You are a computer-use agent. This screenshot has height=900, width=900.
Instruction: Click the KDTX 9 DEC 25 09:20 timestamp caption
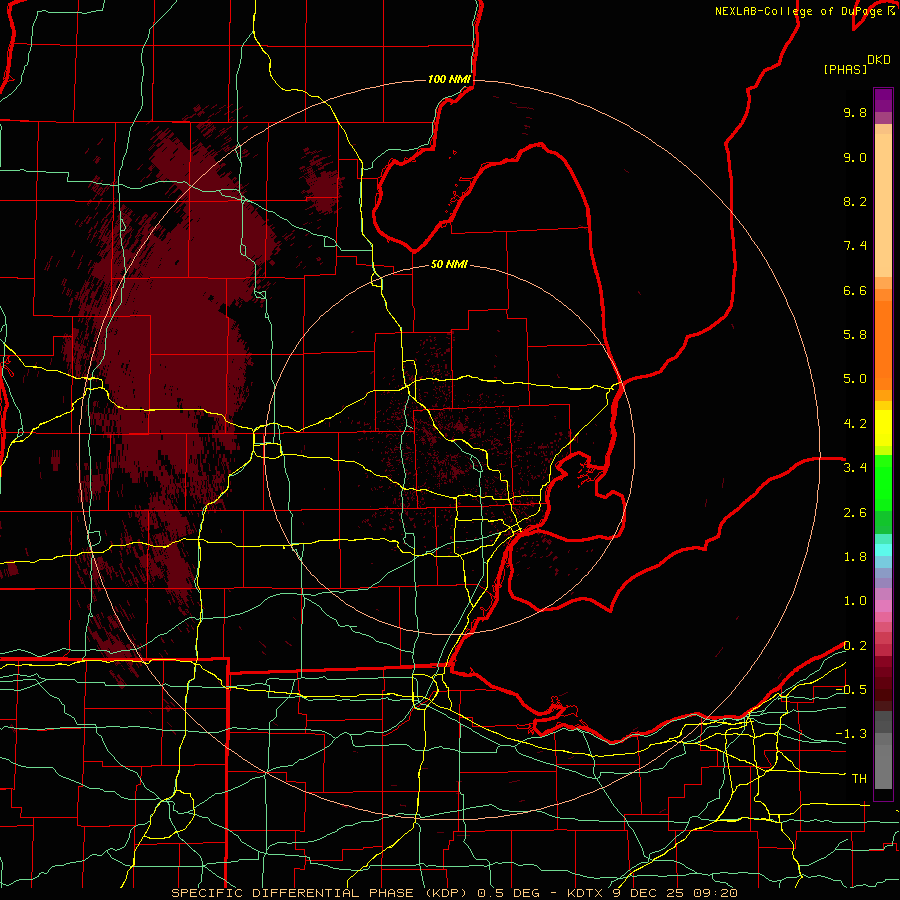[x=652, y=893]
